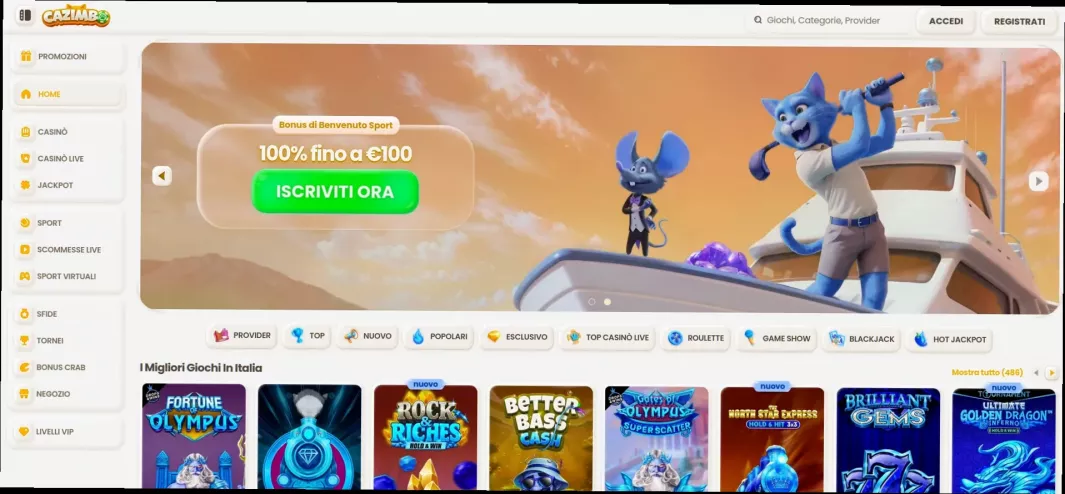Open Gates of Olympus Super Scatter thumbnail
The width and height of the screenshot is (1065, 494).
pyautogui.click(x=656, y=439)
